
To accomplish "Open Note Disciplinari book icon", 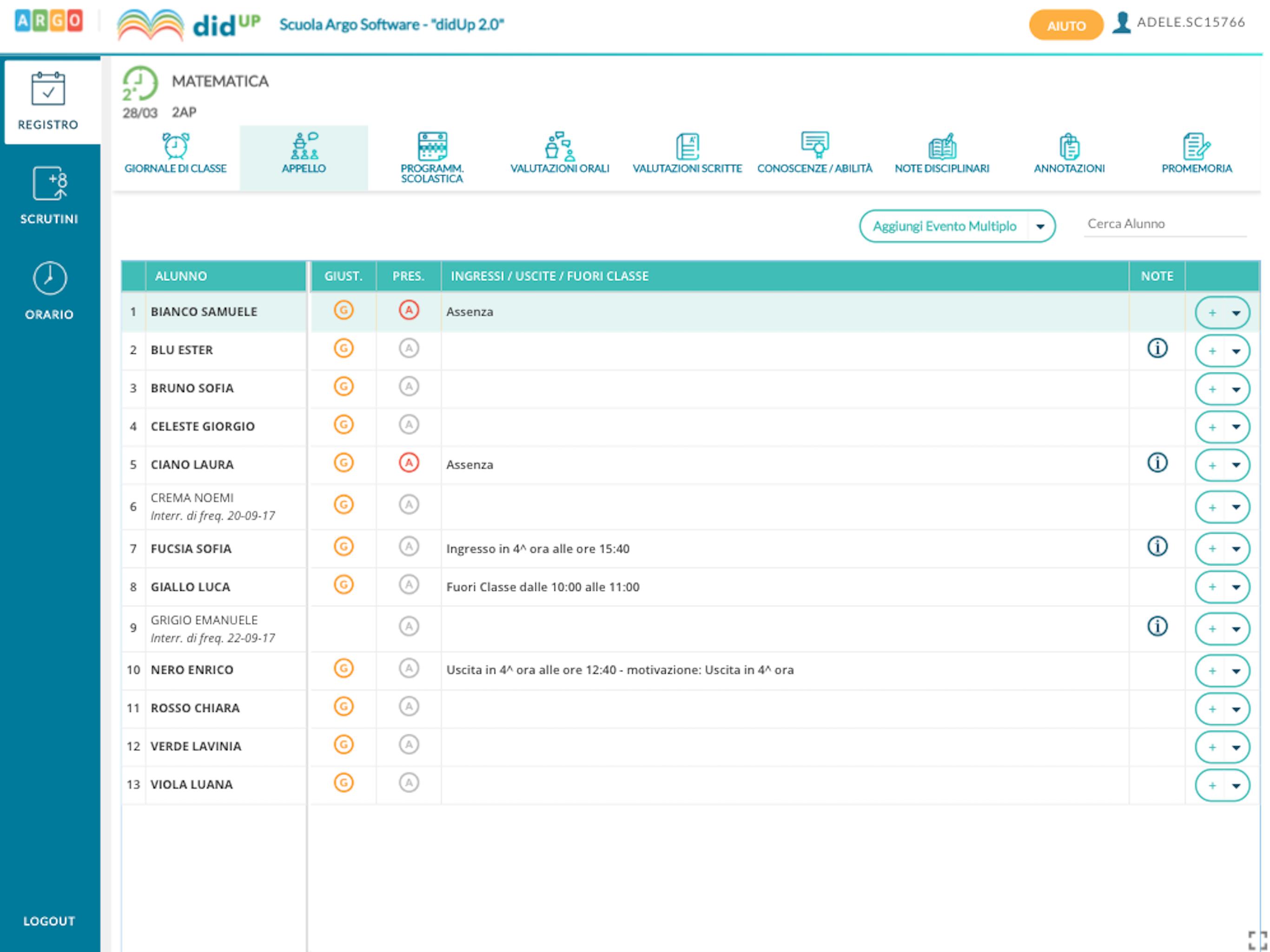I will click(x=942, y=146).
